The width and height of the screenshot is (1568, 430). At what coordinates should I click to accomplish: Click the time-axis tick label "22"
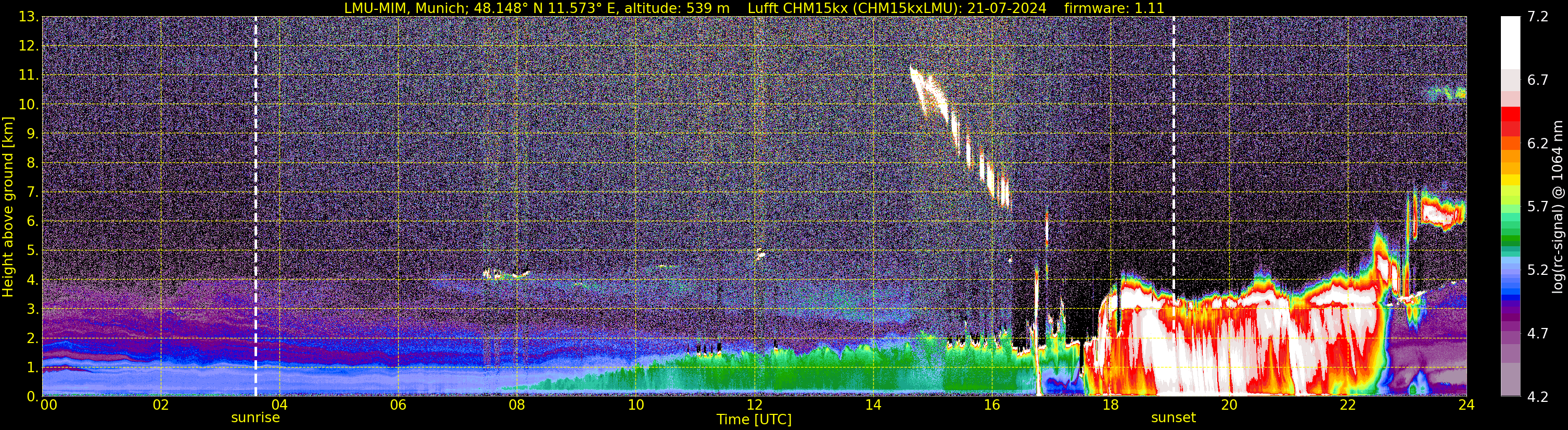point(1348,405)
